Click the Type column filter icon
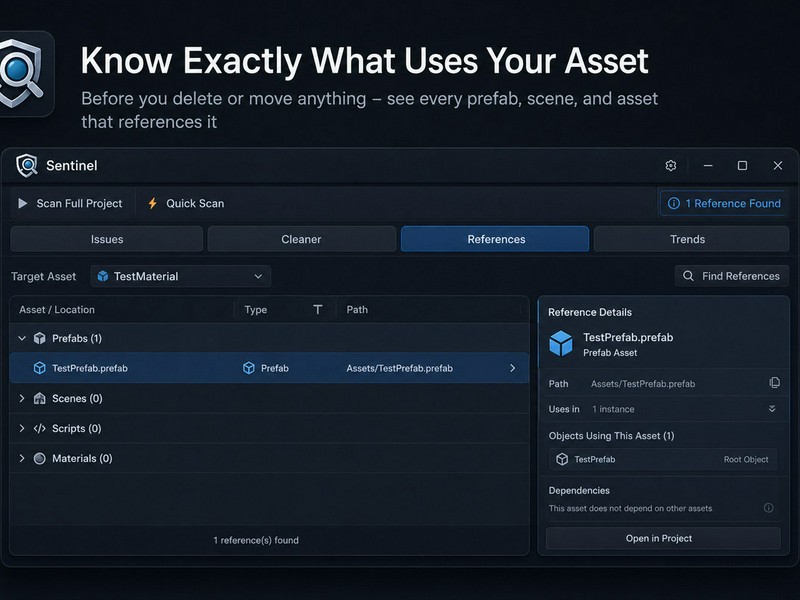 click(x=317, y=310)
